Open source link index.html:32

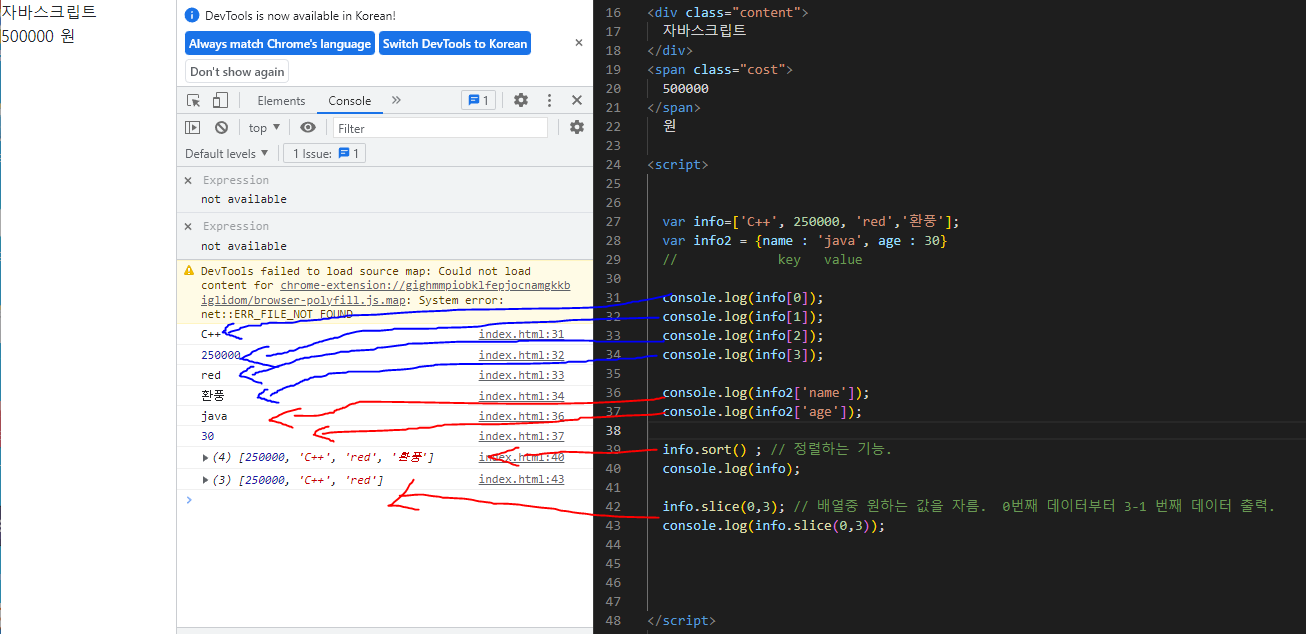(521, 355)
